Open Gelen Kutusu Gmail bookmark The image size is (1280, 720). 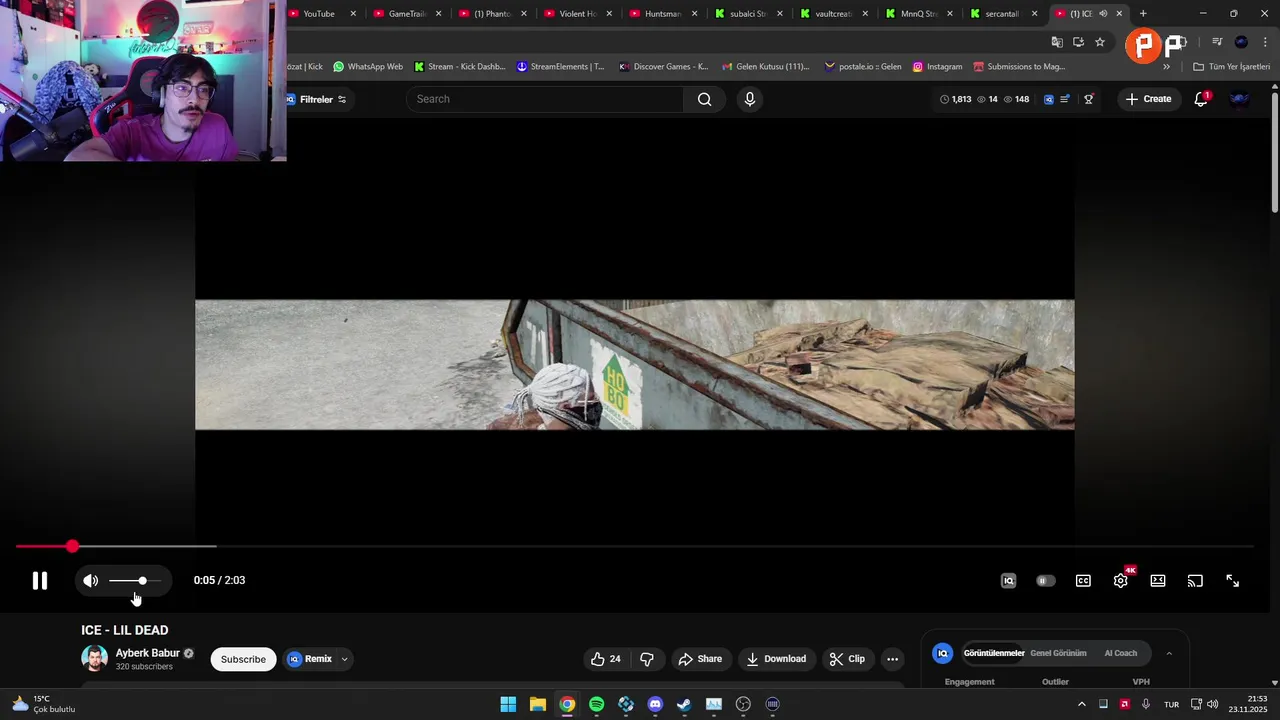point(766,67)
